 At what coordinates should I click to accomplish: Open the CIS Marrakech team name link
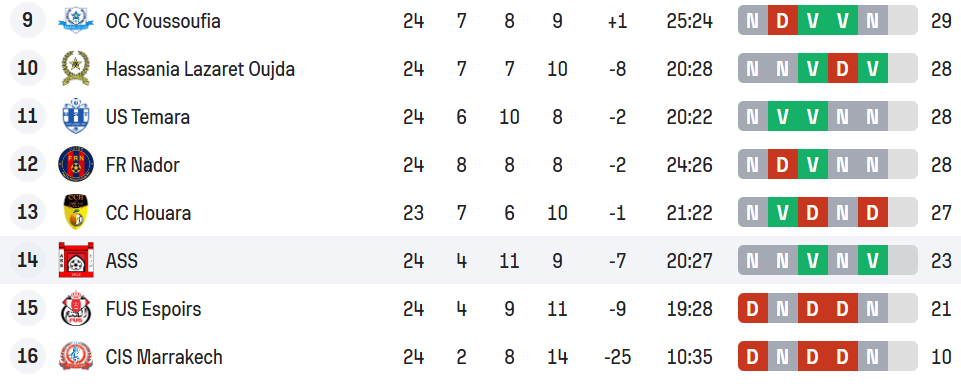point(164,357)
